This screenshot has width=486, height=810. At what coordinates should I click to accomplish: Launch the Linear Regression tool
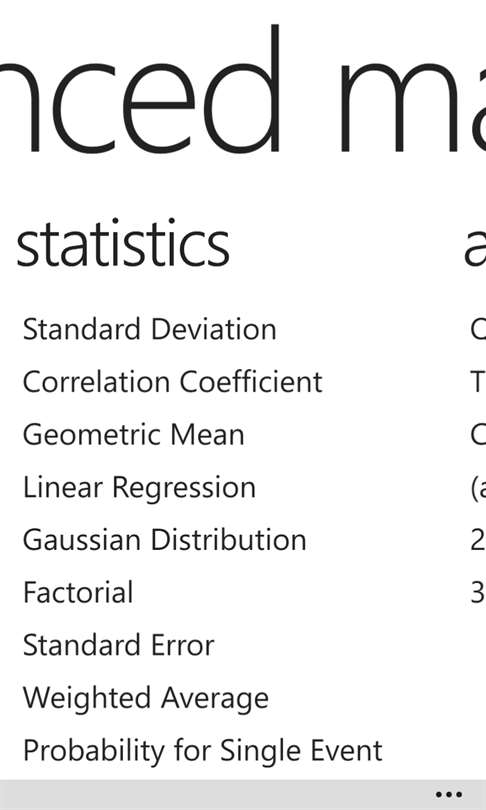(x=139, y=488)
